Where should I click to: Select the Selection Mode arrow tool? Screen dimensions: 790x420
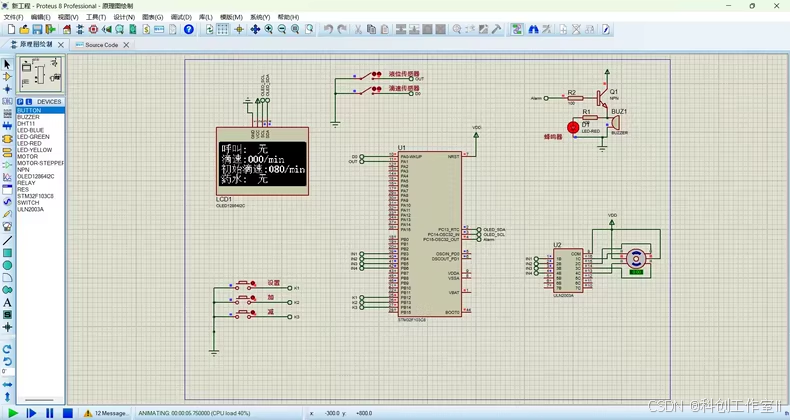[x=7, y=64]
